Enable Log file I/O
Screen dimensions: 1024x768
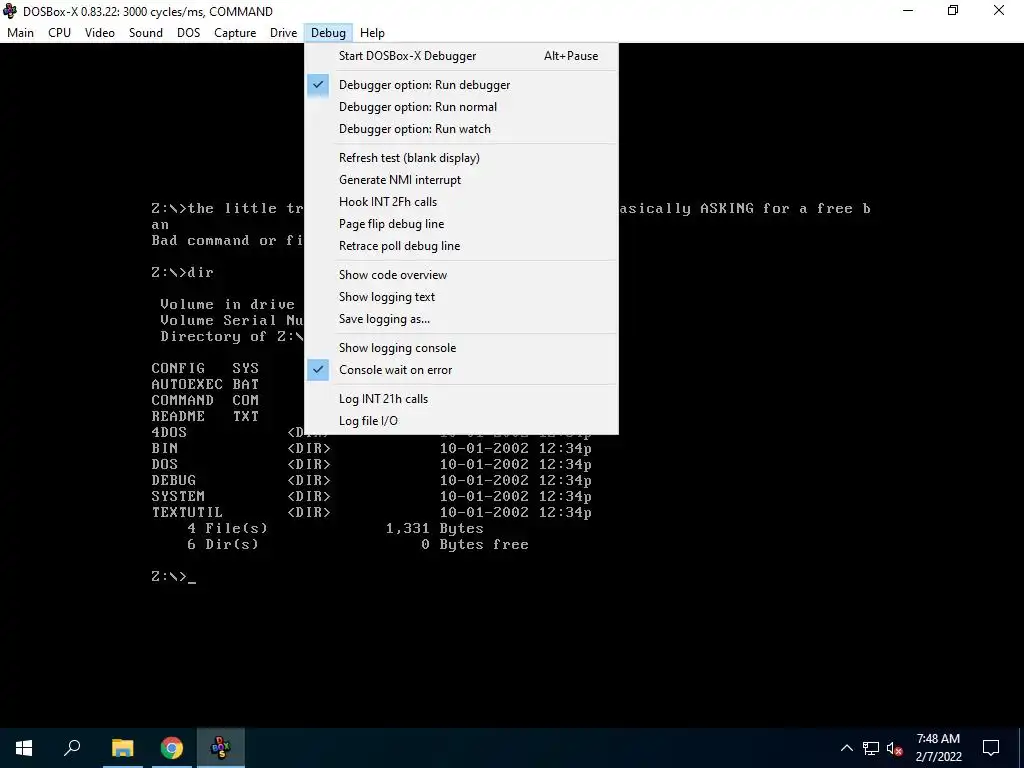click(461, 421)
